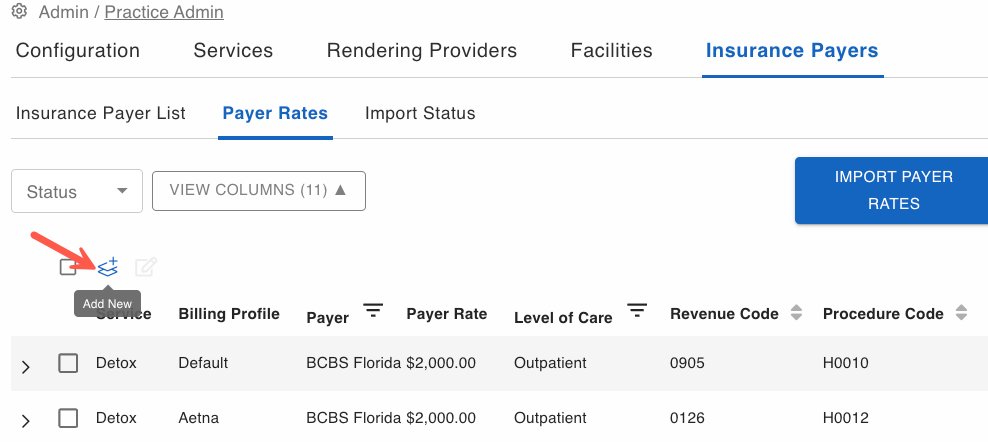988x442 pixels.
Task: Switch to the Rendering Providers tab
Action: (422, 50)
